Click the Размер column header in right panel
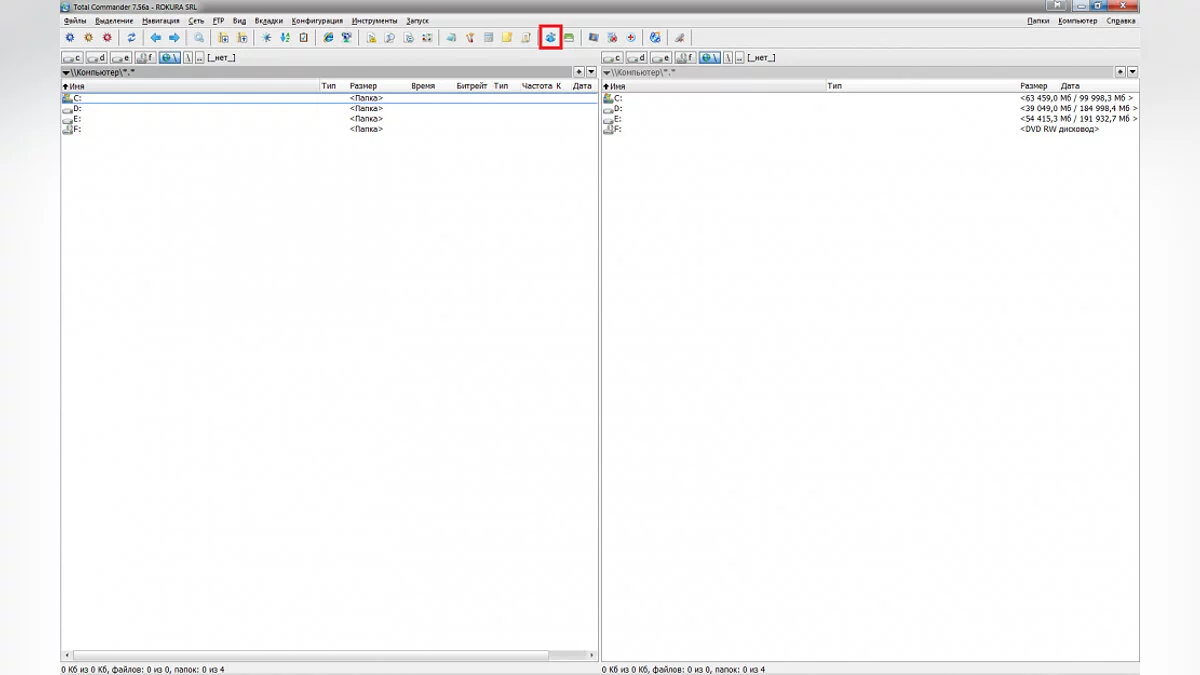 pos(1033,87)
